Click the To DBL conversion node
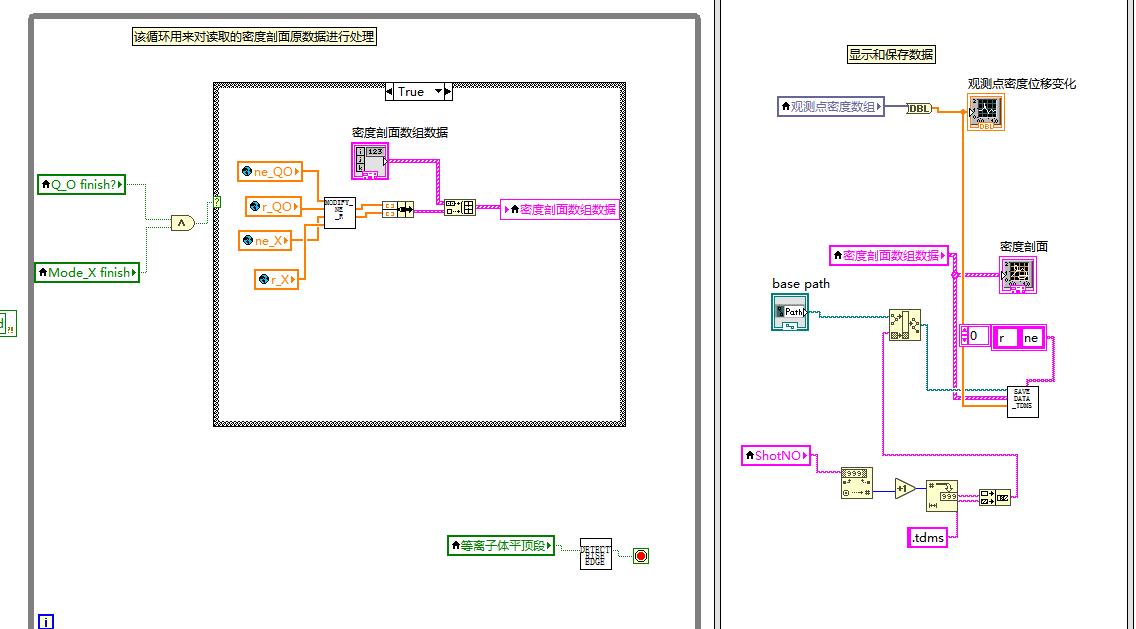This screenshot has height=629, width=1136. 919,108
